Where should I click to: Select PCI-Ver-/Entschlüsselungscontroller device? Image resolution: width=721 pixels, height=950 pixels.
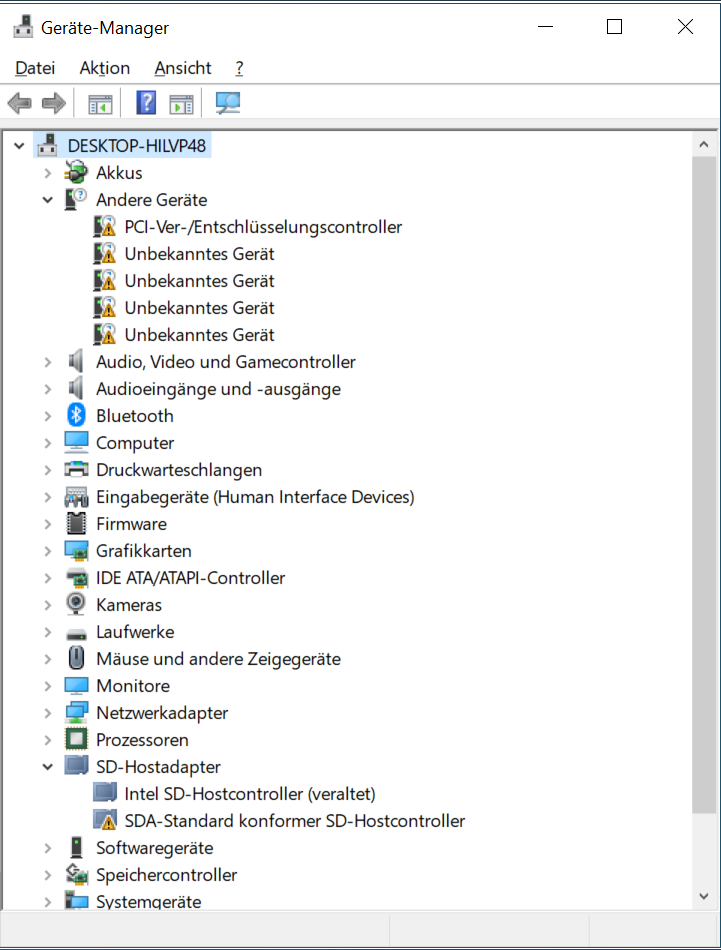[x=263, y=227]
